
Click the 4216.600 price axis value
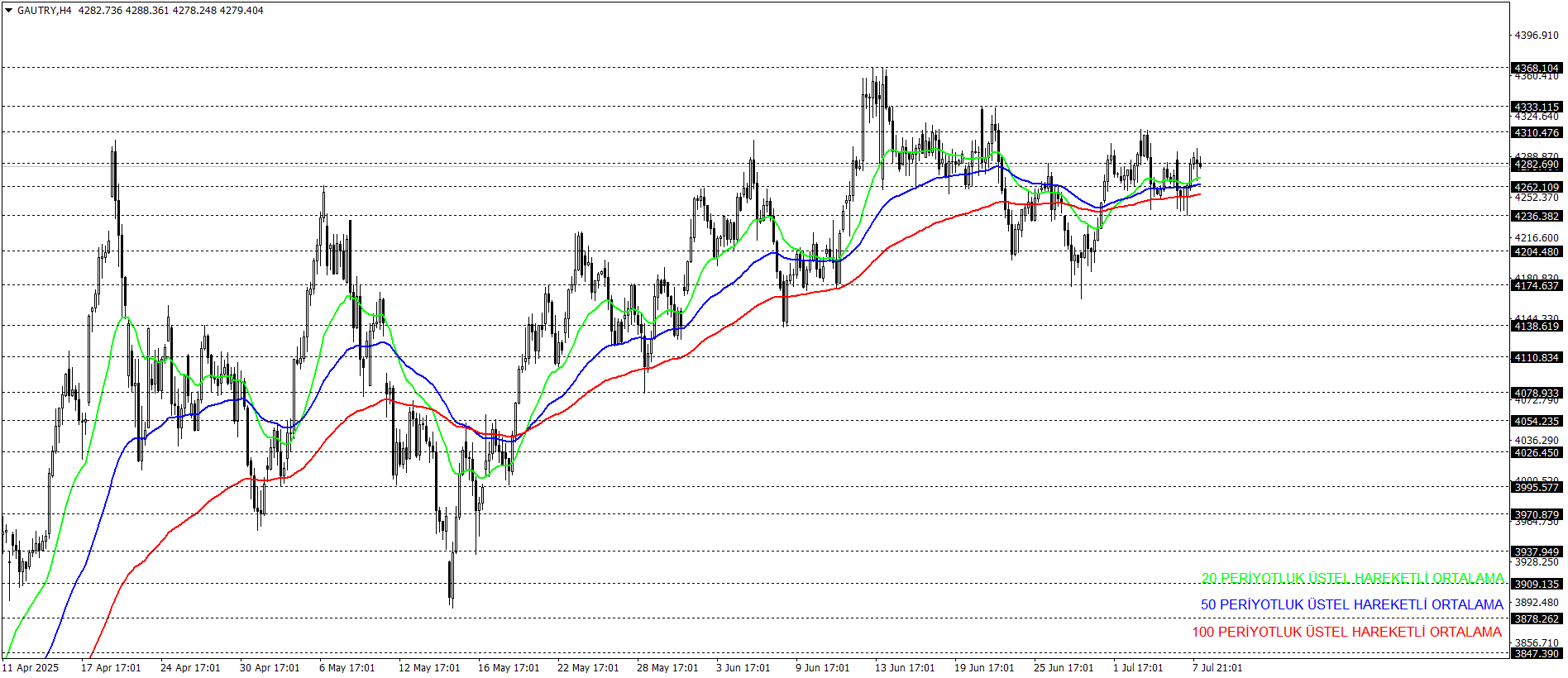tap(1537, 238)
